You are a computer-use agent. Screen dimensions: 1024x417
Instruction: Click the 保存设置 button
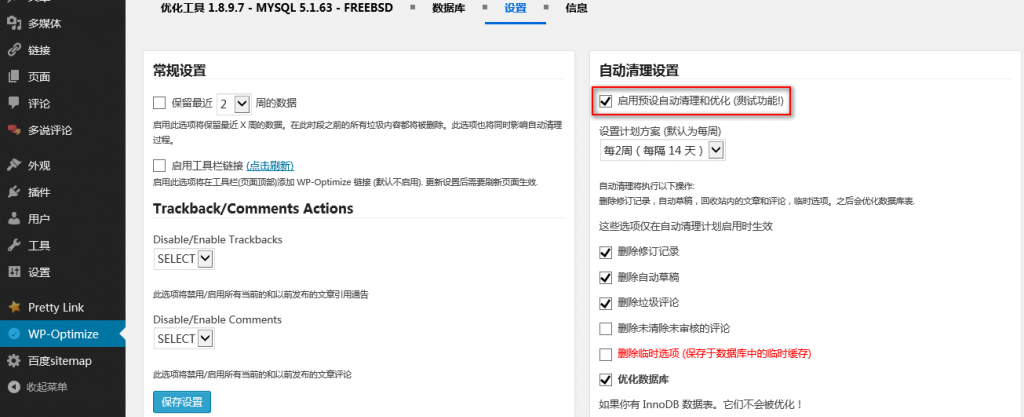182,402
